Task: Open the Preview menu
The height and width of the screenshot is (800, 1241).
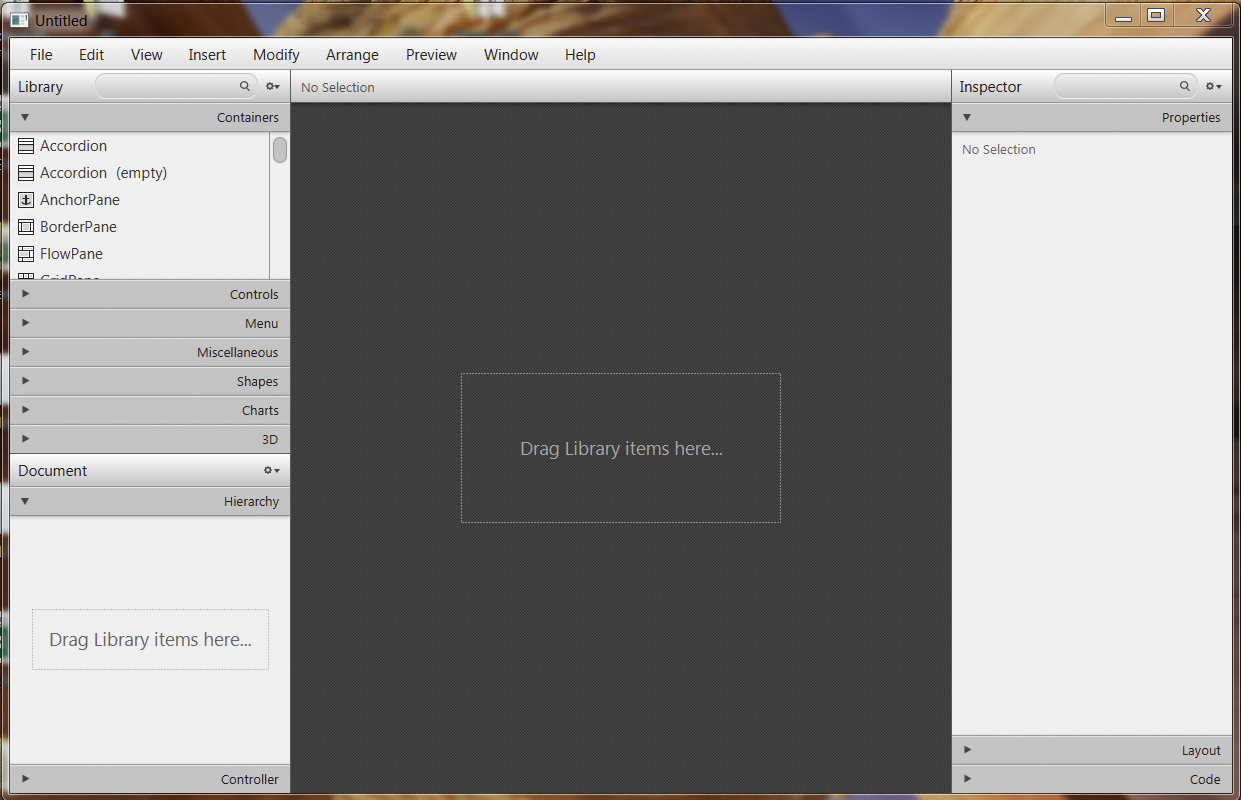Action: click(431, 55)
